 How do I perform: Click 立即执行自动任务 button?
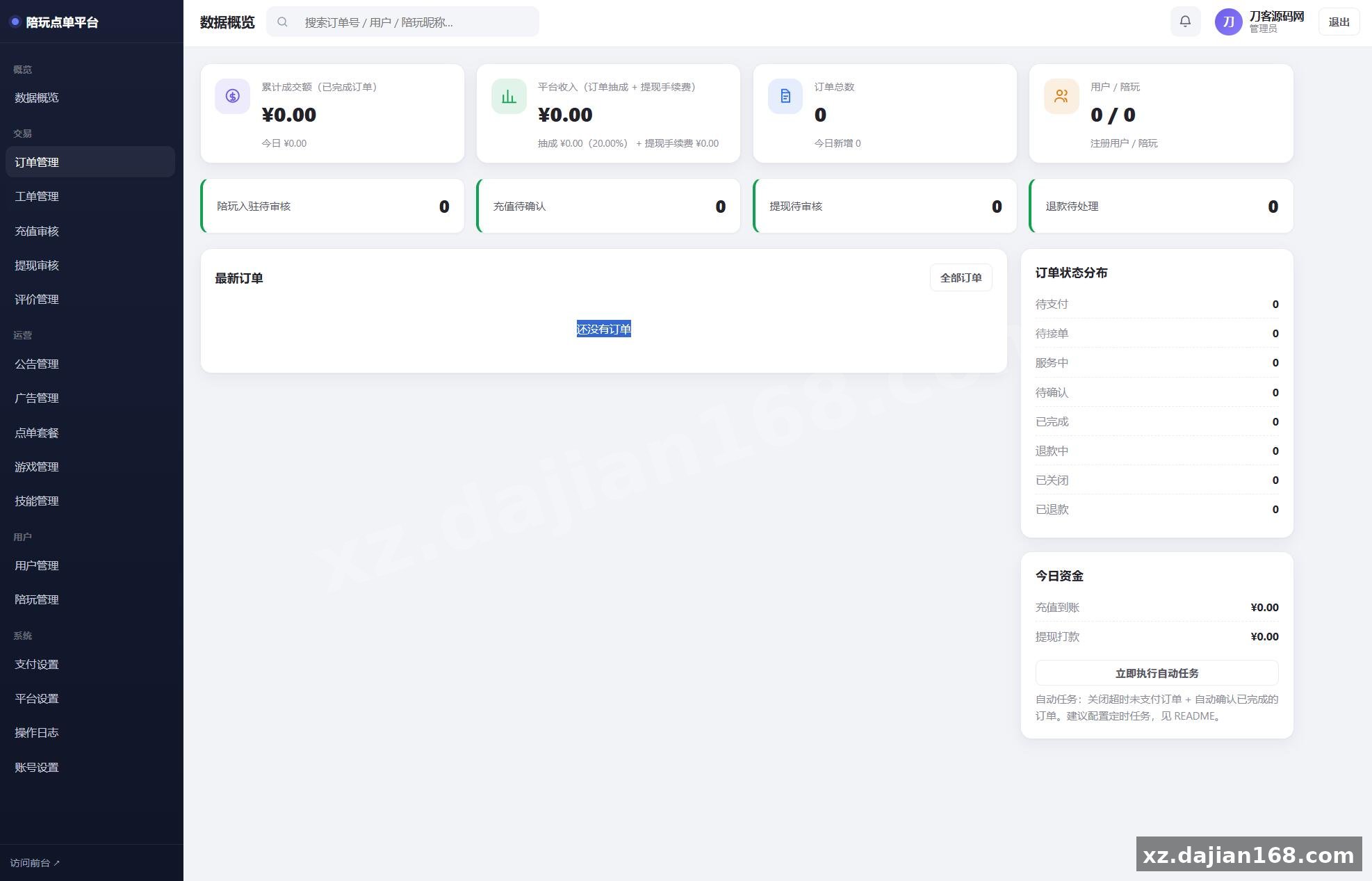(x=1157, y=673)
